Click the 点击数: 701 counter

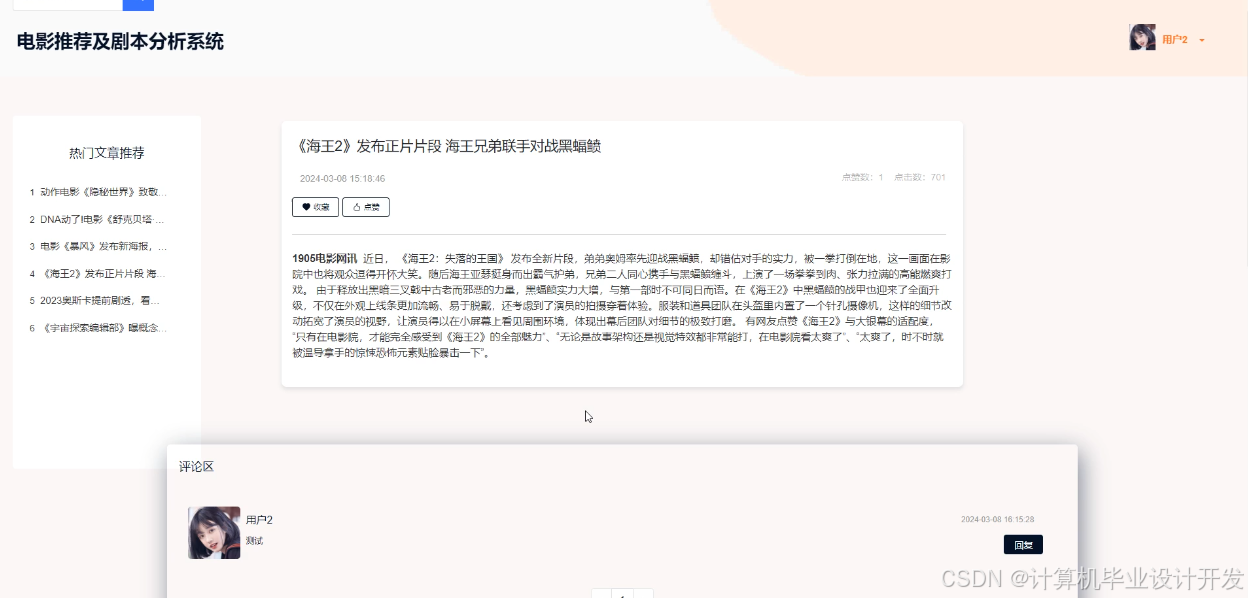pos(919,178)
